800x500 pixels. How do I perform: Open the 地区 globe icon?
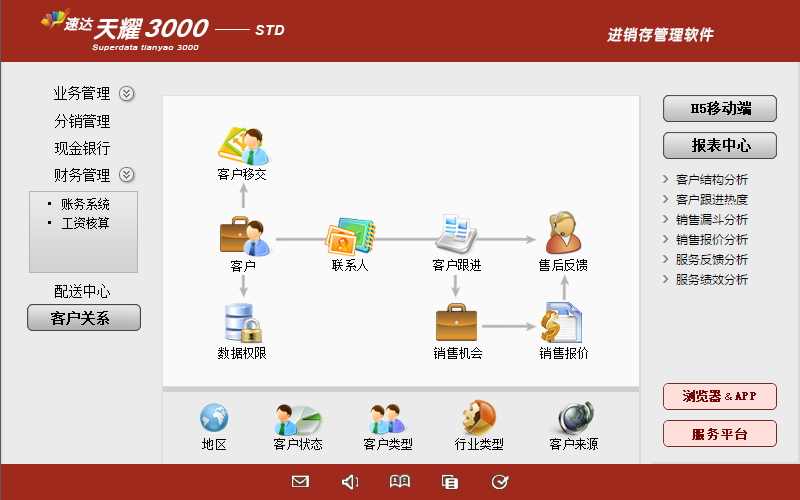tap(214, 417)
